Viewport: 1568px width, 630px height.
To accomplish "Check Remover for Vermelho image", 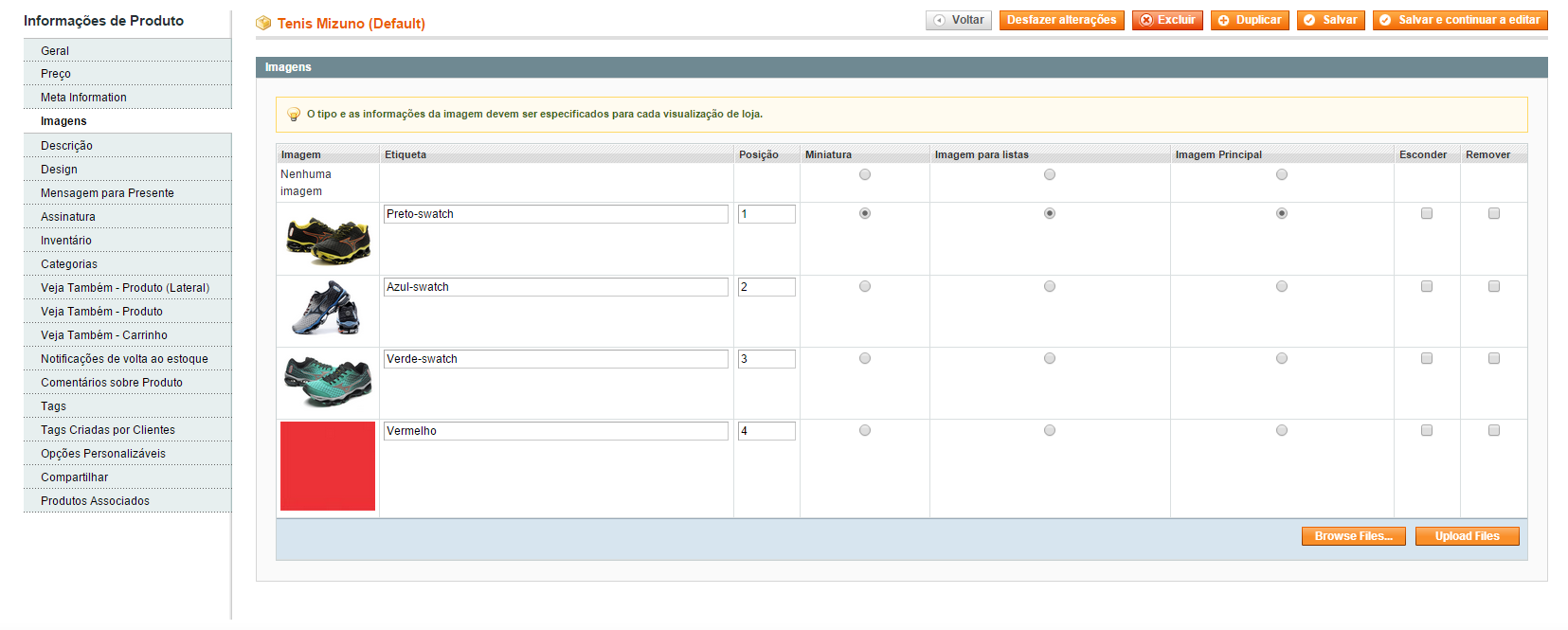I will [x=1494, y=430].
